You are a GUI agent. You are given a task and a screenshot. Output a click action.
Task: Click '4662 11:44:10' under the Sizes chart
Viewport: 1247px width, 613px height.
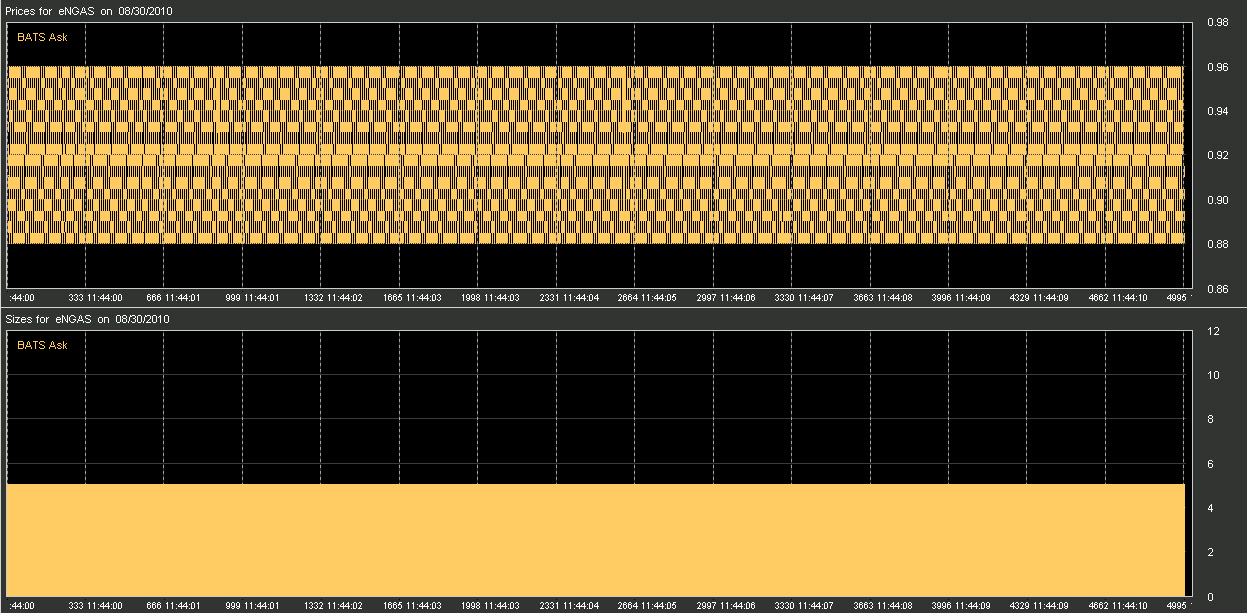point(1116,605)
